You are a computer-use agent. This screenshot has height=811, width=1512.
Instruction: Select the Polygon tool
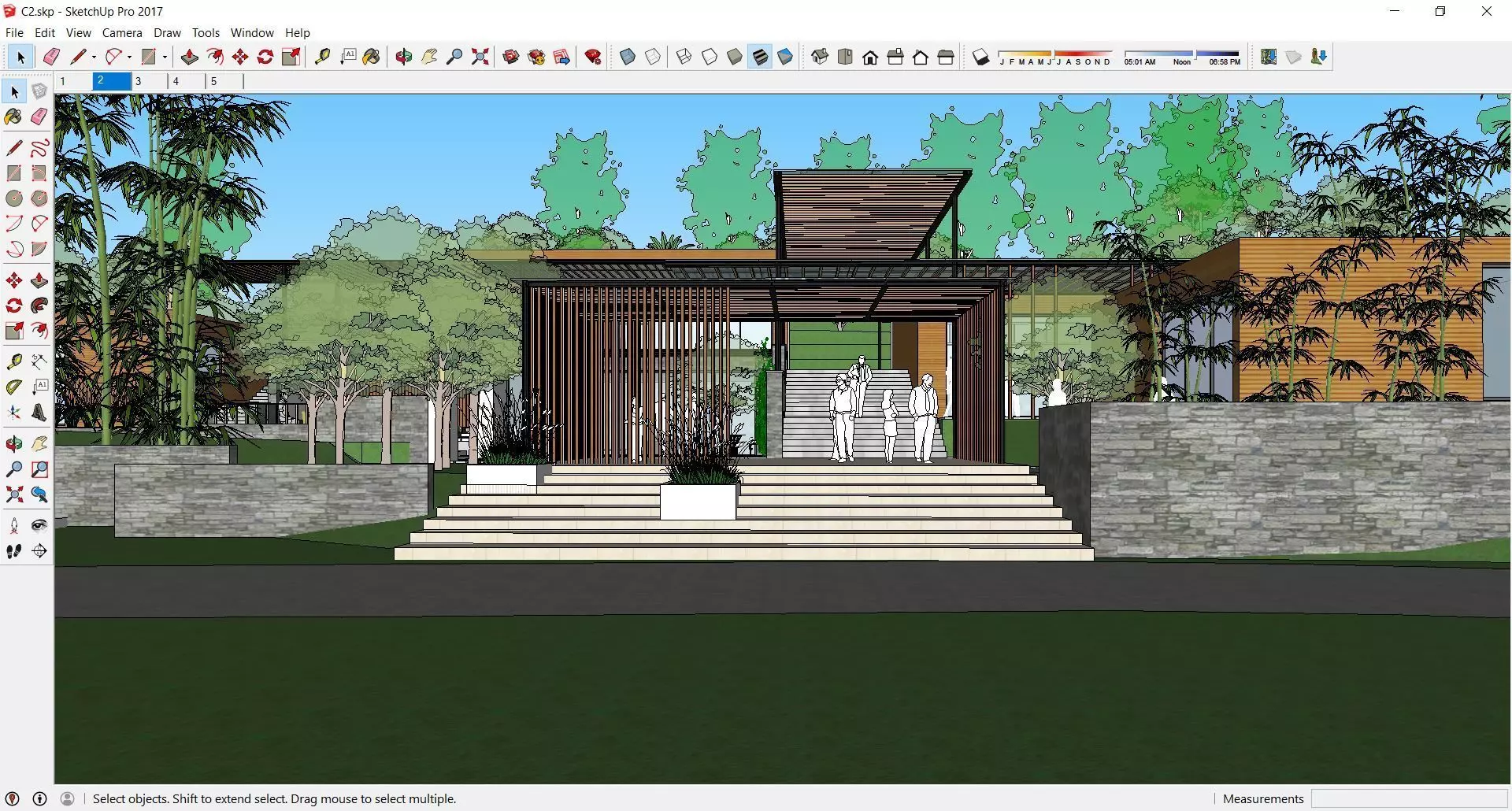39,198
